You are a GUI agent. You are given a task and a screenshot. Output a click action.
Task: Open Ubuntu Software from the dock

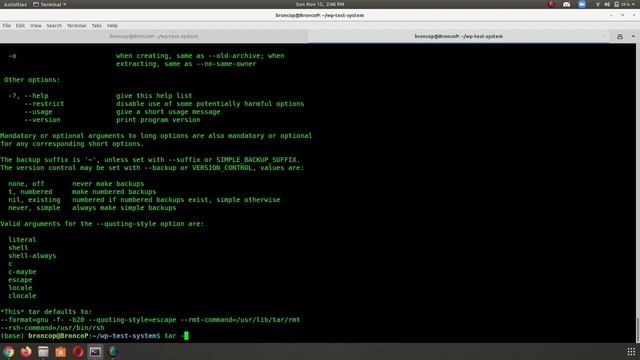(x=60, y=351)
